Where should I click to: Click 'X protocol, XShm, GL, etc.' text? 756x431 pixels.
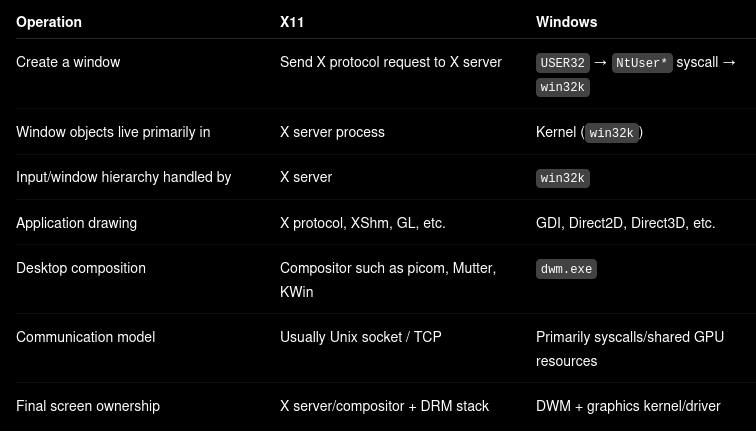[363, 223]
